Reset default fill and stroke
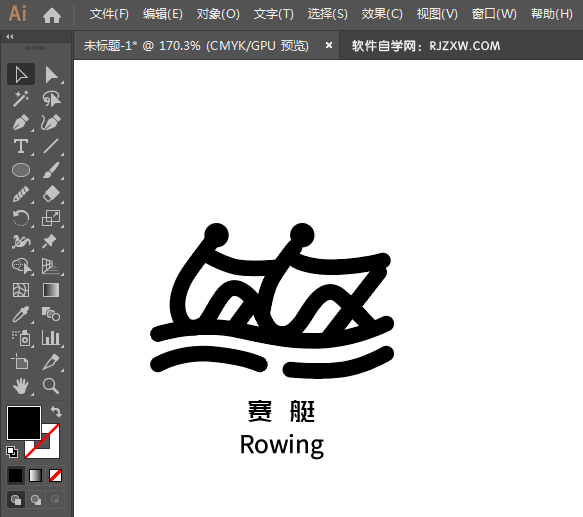 click(12, 452)
